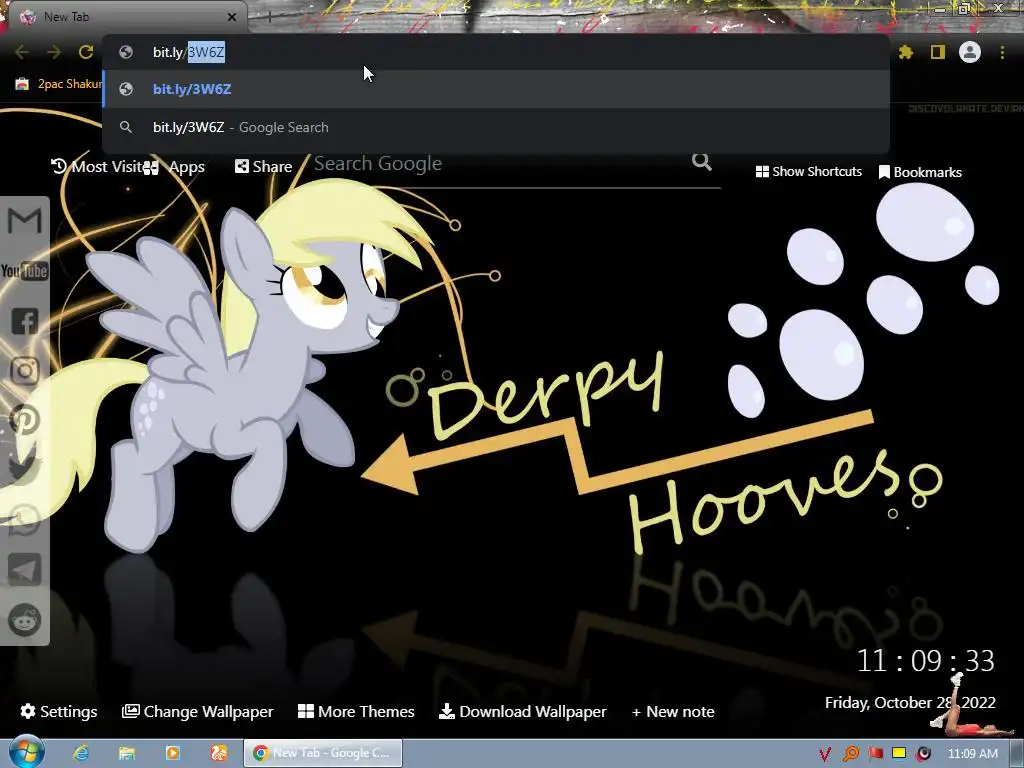Open the 2pac Shakur bookmark

[59, 84]
